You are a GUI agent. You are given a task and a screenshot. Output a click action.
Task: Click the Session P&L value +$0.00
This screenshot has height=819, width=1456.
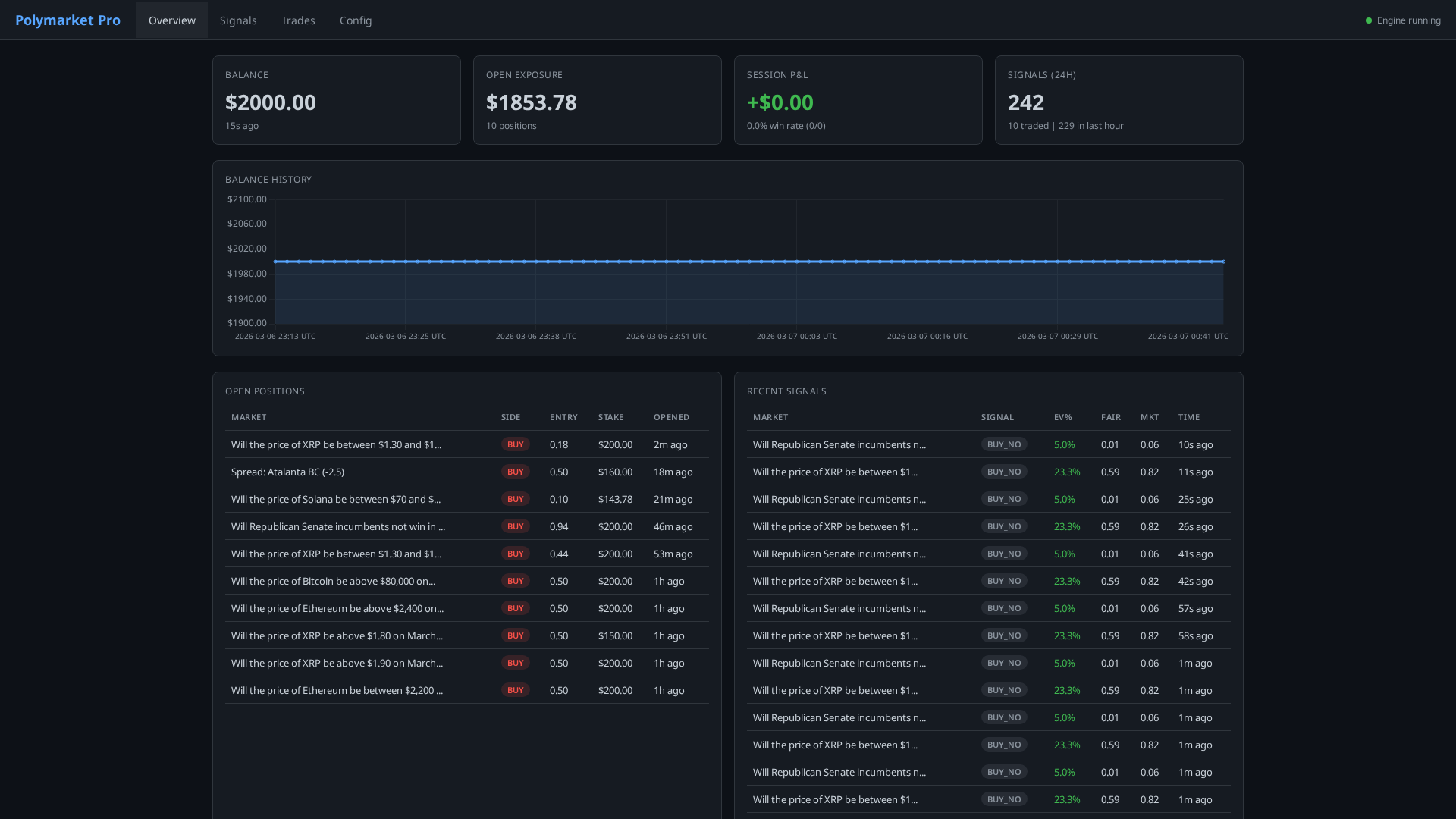coord(780,102)
